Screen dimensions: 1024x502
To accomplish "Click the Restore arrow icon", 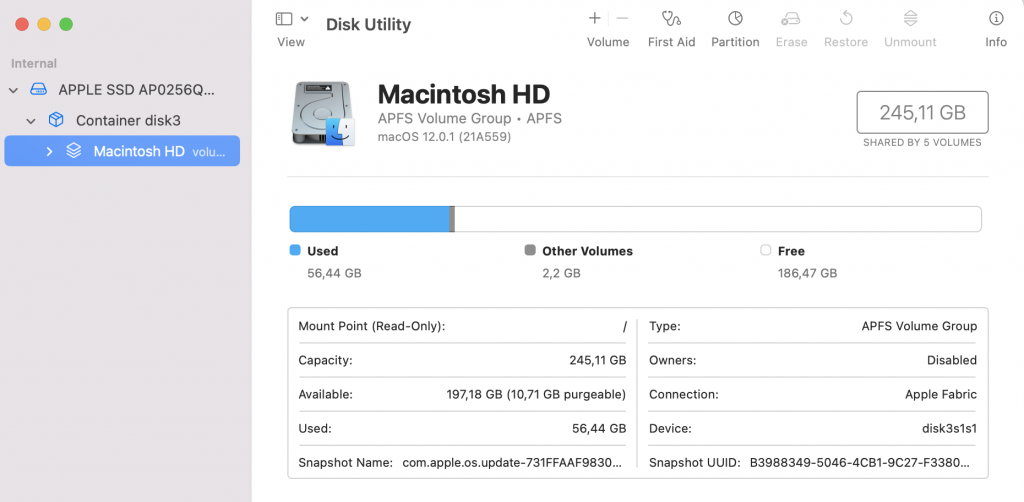I will (x=846, y=18).
